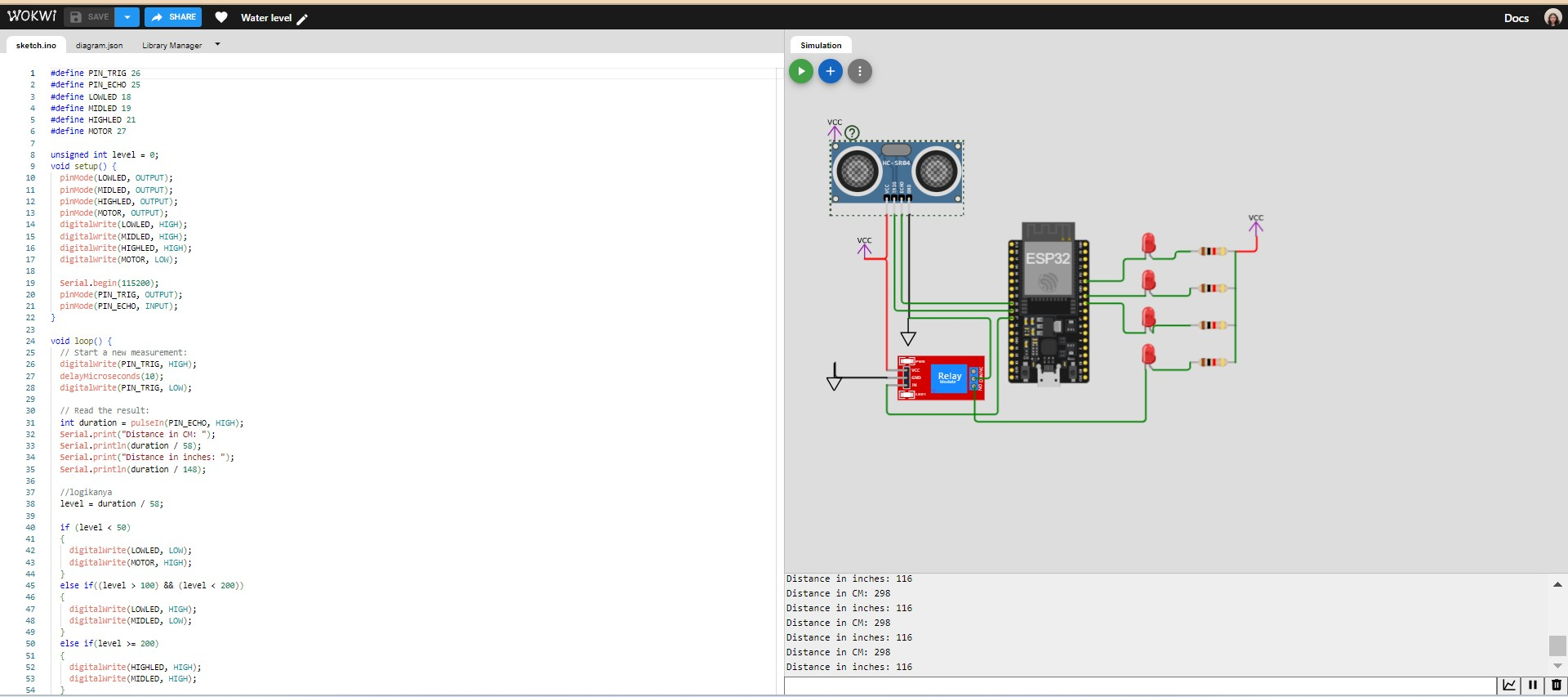Open the user profile avatar
This screenshot has height=697, width=1568.
click(1552, 18)
